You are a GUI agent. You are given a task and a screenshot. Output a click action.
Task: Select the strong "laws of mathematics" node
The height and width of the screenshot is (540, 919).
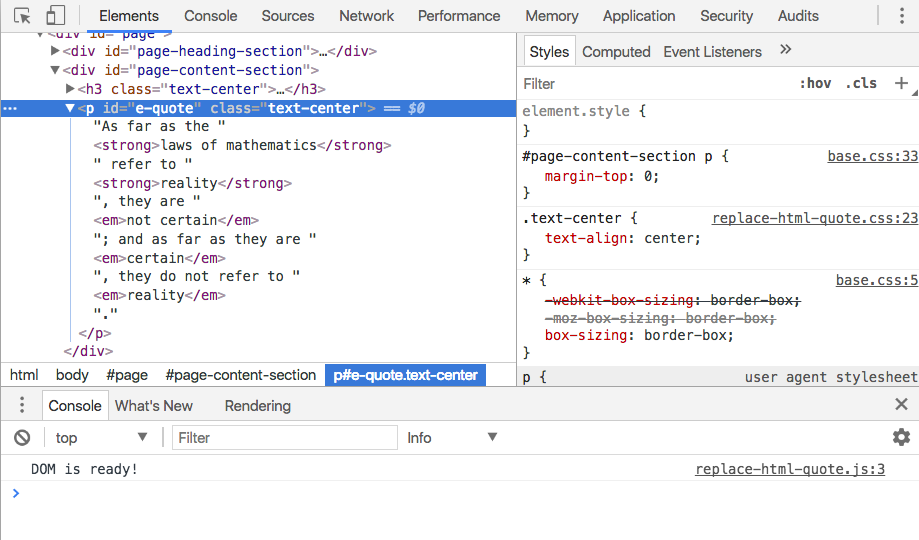pyautogui.click(x=242, y=145)
